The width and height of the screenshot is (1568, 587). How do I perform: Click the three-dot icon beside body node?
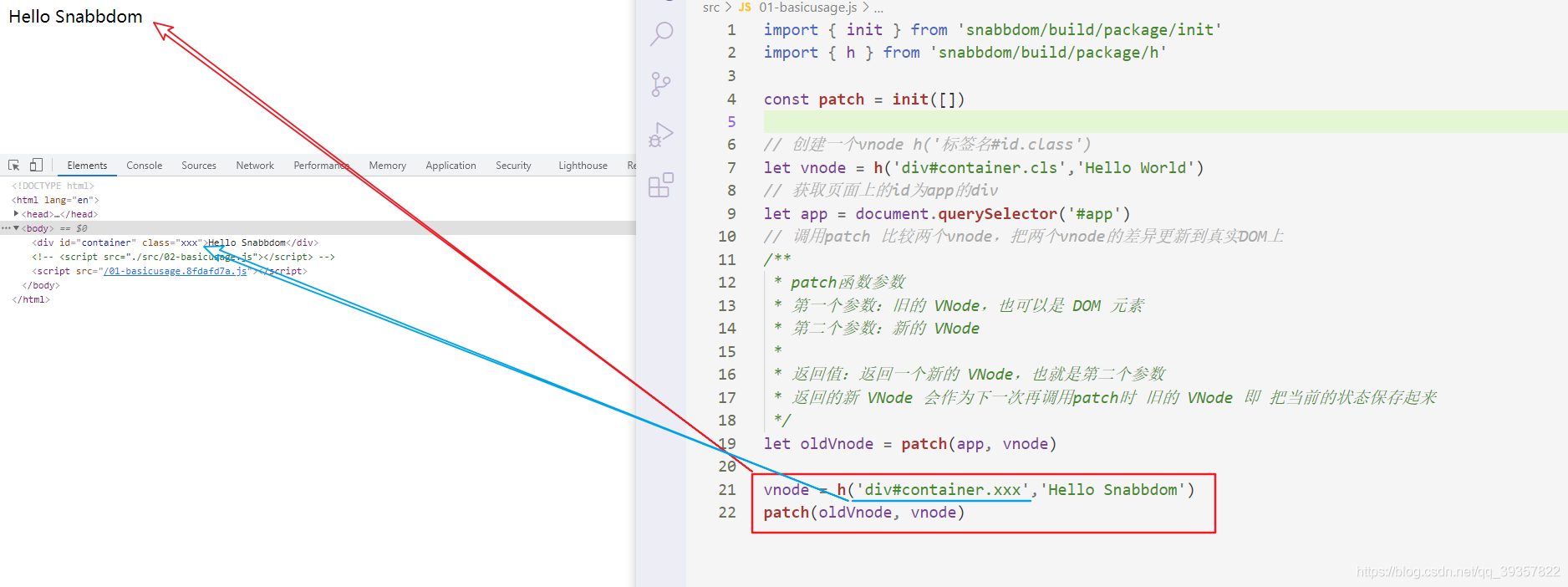coord(6,228)
